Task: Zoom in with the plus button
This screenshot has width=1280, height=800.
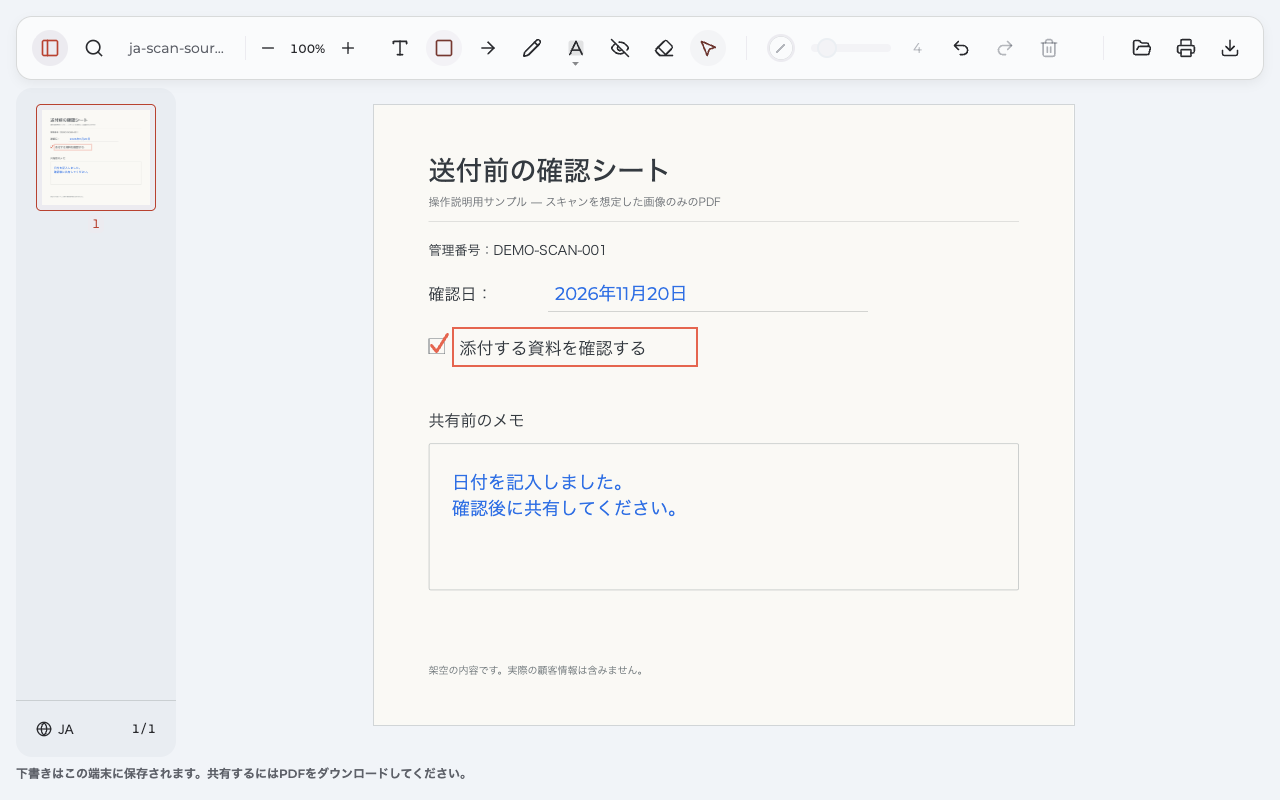Action: pyautogui.click(x=348, y=48)
